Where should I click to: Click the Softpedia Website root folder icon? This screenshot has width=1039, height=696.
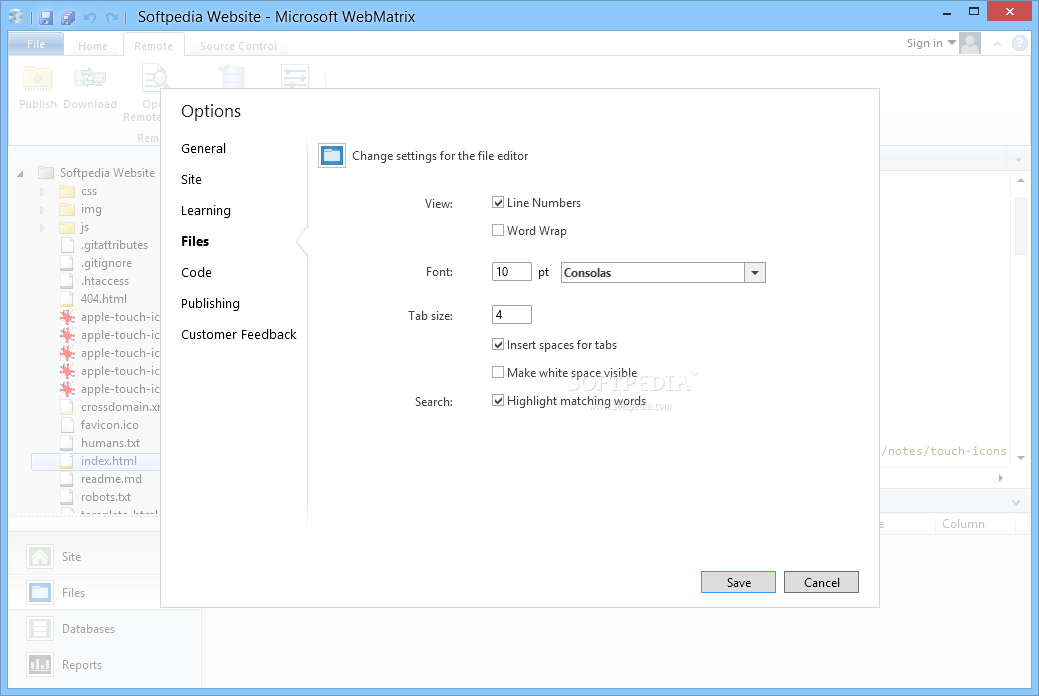click(x=46, y=173)
